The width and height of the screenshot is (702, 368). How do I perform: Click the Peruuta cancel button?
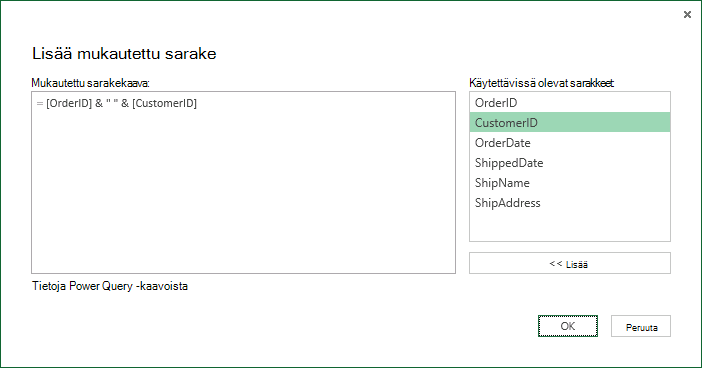click(x=641, y=326)
